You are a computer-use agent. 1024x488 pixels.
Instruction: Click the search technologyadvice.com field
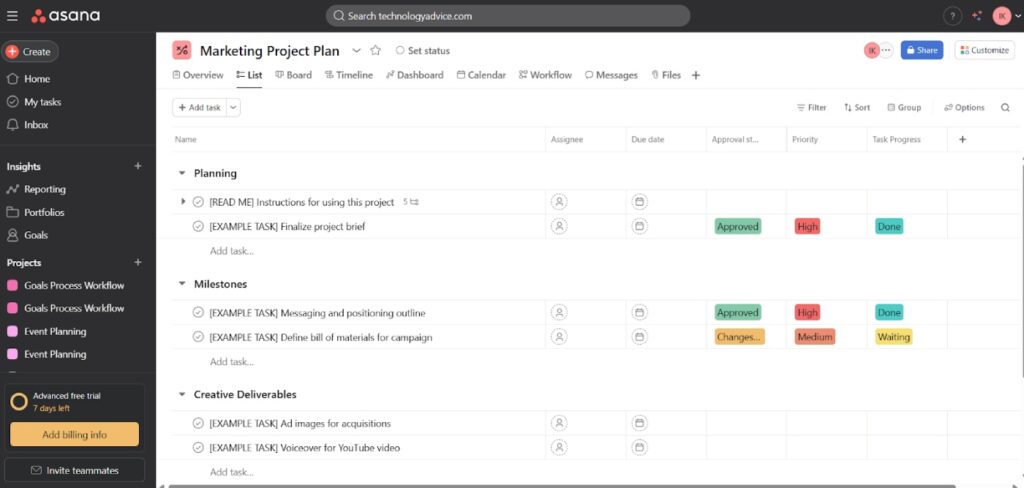[x=507, y=16]
